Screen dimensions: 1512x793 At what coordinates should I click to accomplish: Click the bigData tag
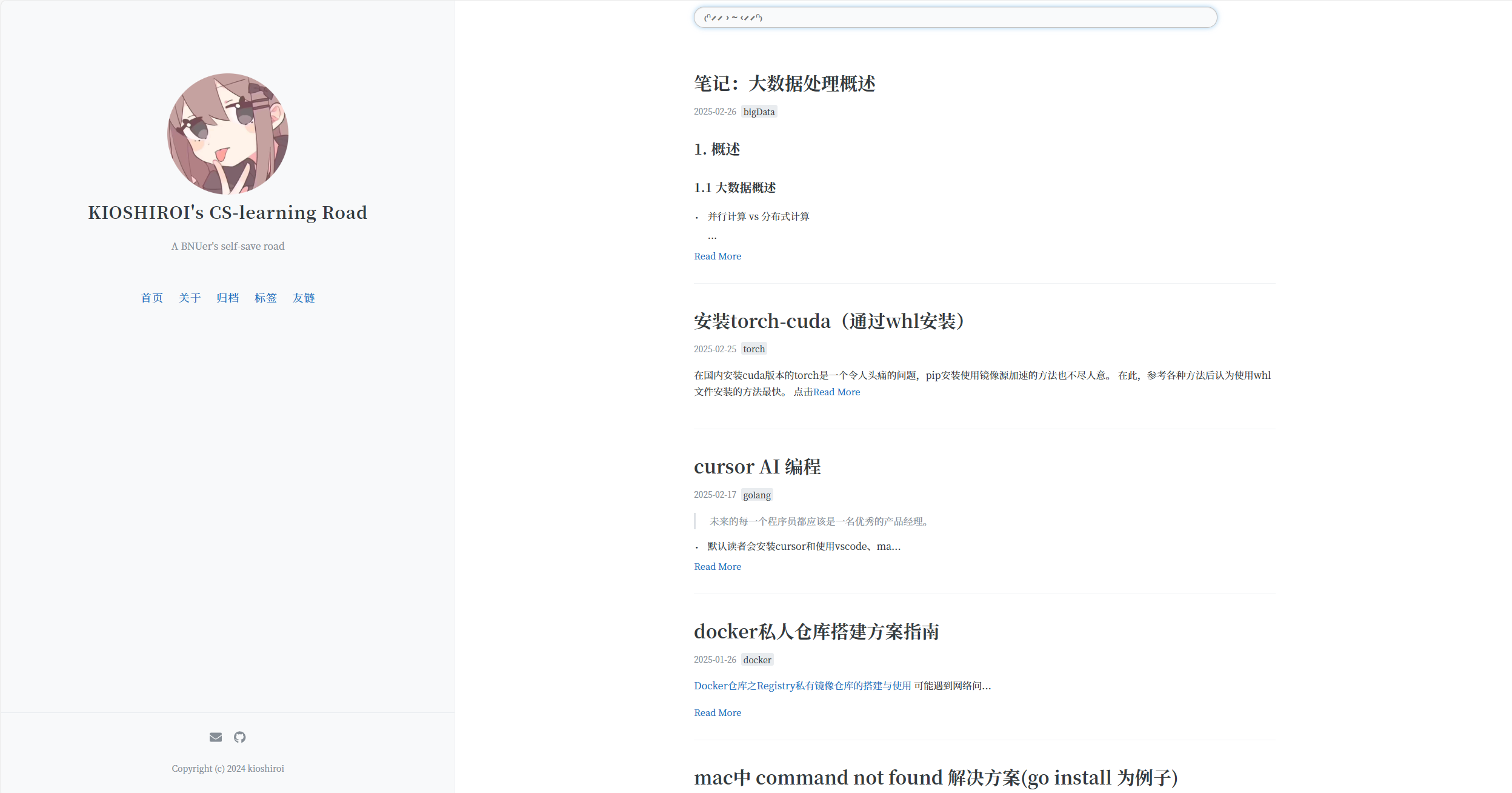pos(759,112)
